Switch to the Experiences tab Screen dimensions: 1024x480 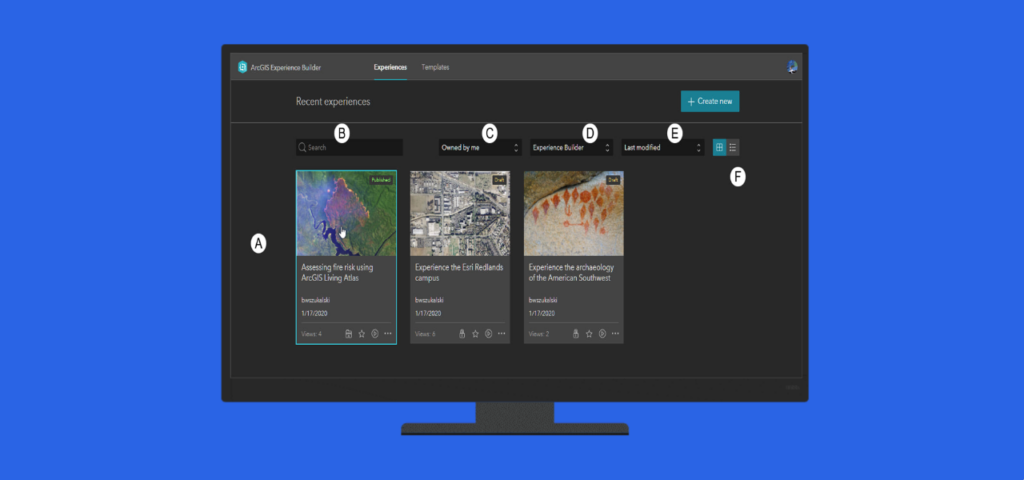(390, 67)
